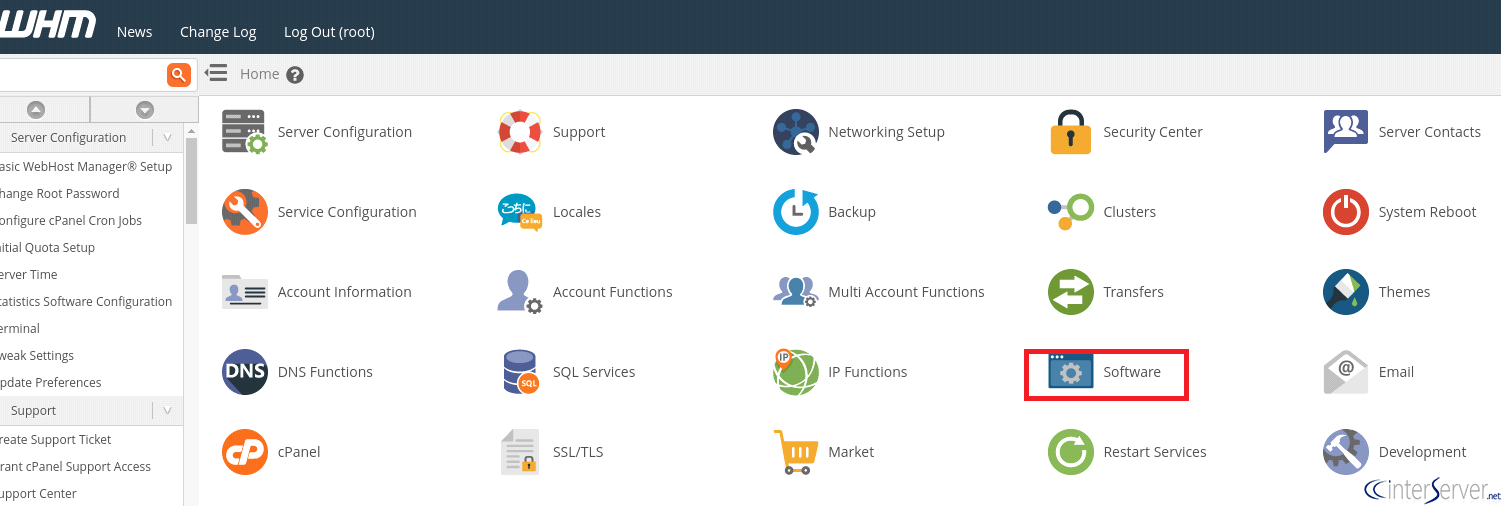
Task: Collapse sidebar using the menu toggle icon
Action: (215, 73)
